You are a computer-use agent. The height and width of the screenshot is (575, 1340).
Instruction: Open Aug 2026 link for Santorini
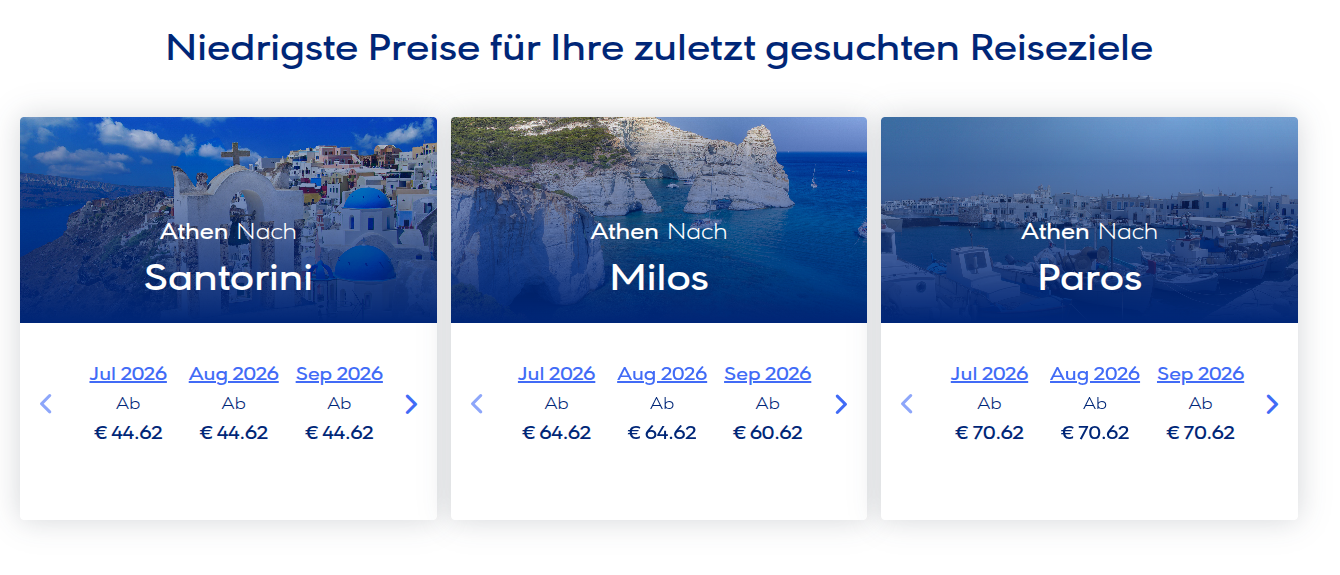(233, 374)
